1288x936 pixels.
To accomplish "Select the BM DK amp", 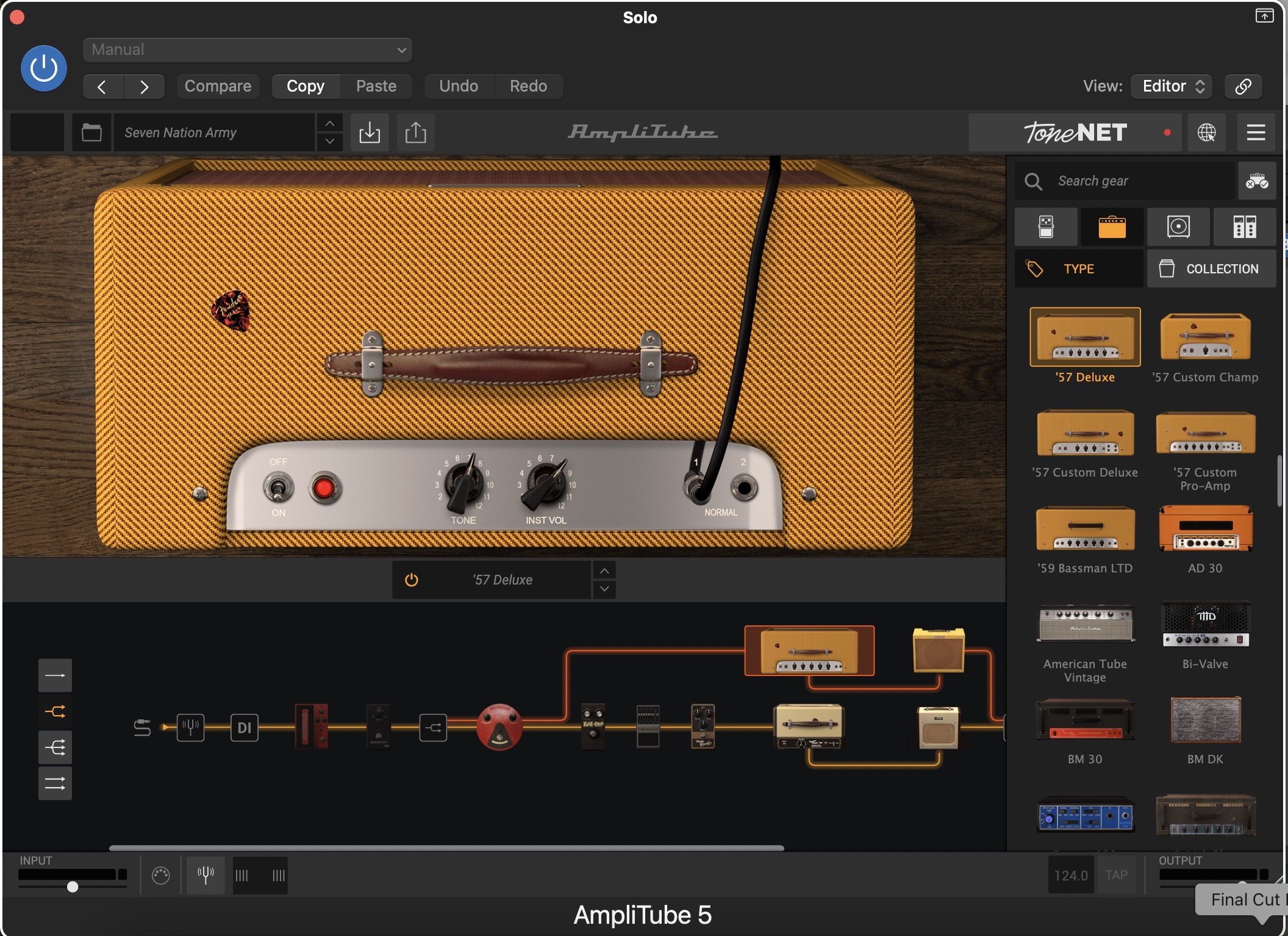I will (x=1205, y=720).
